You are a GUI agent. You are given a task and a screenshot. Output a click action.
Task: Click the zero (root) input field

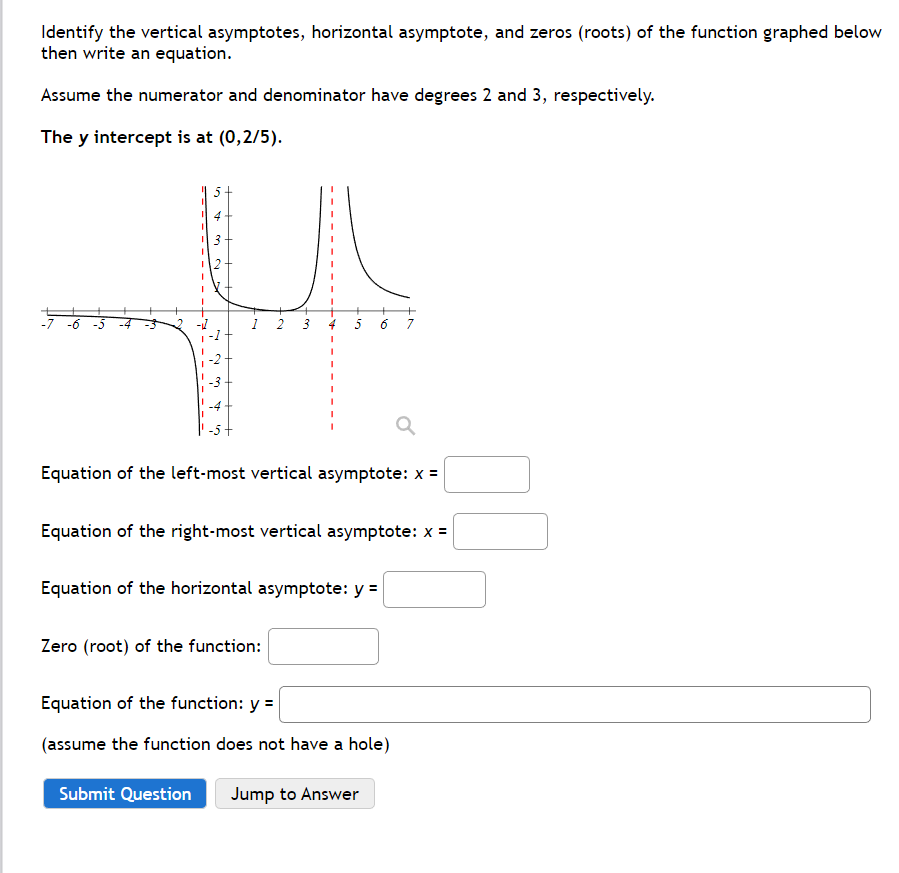(322, 646)
